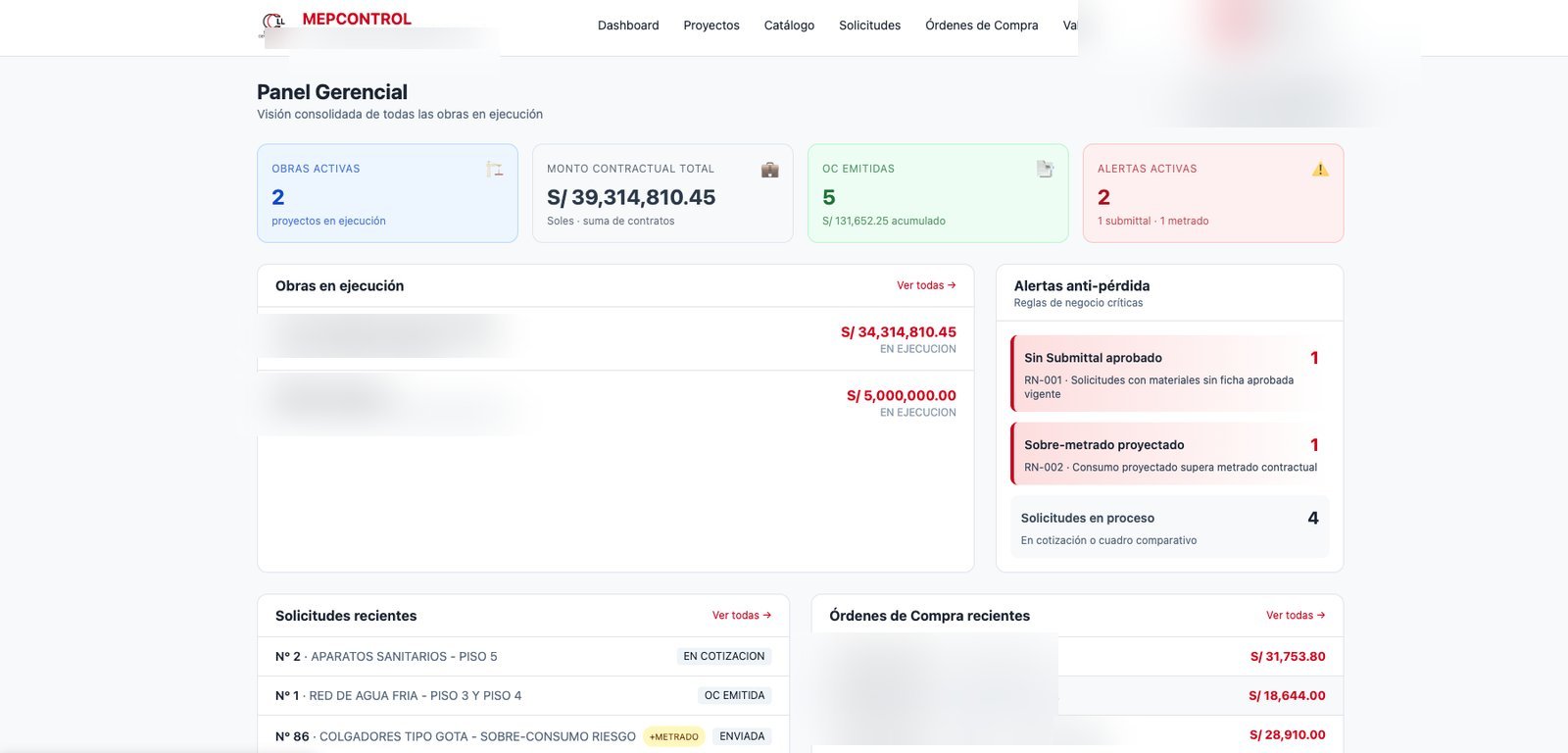Image resolution: width=1568 pixels, height=753 pixels.
Task: Click Ver todas in Obras en ejecución
Action: [926, 285]
